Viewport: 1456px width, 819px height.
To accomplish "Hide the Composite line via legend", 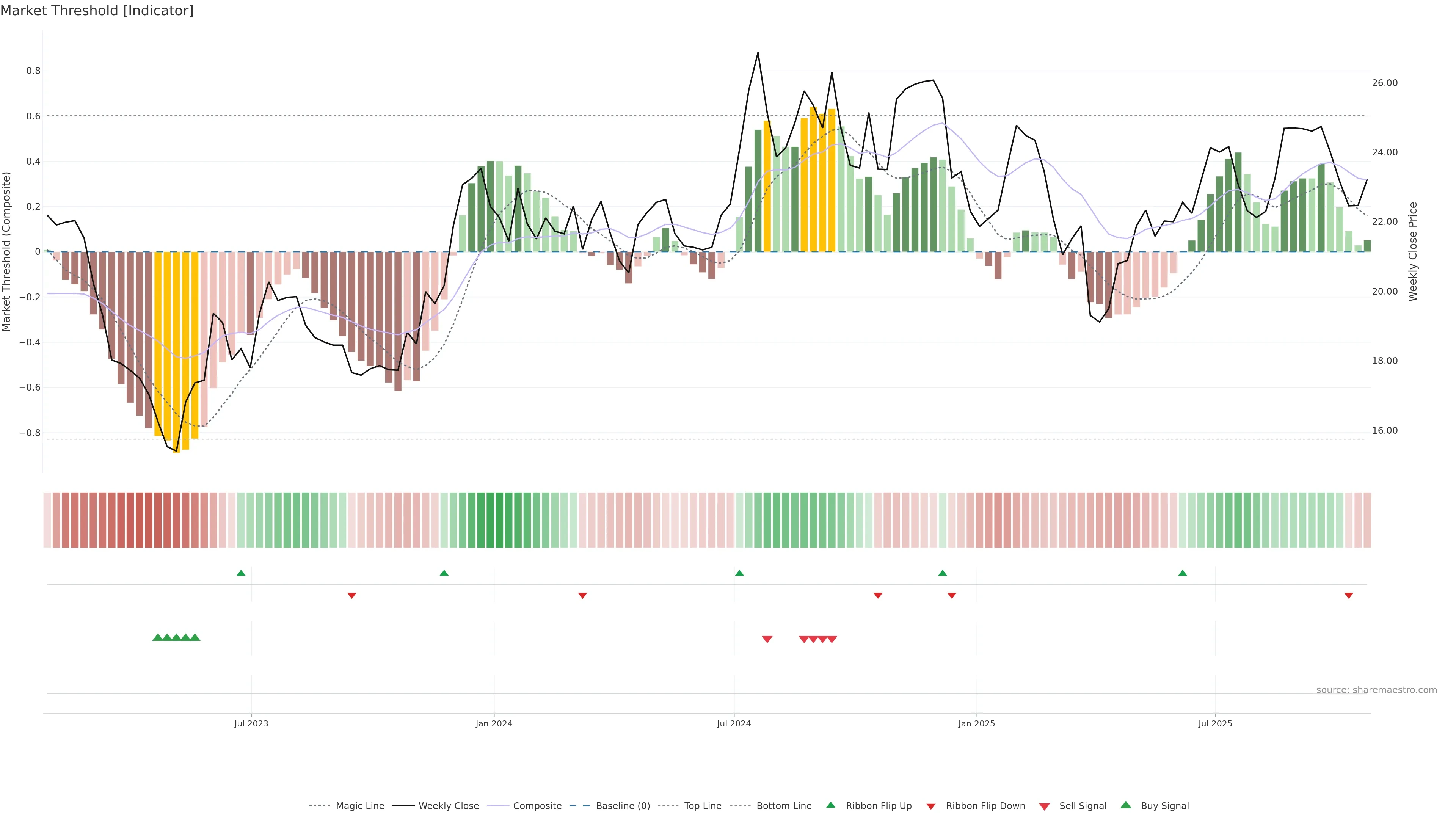I will (537, 806).
